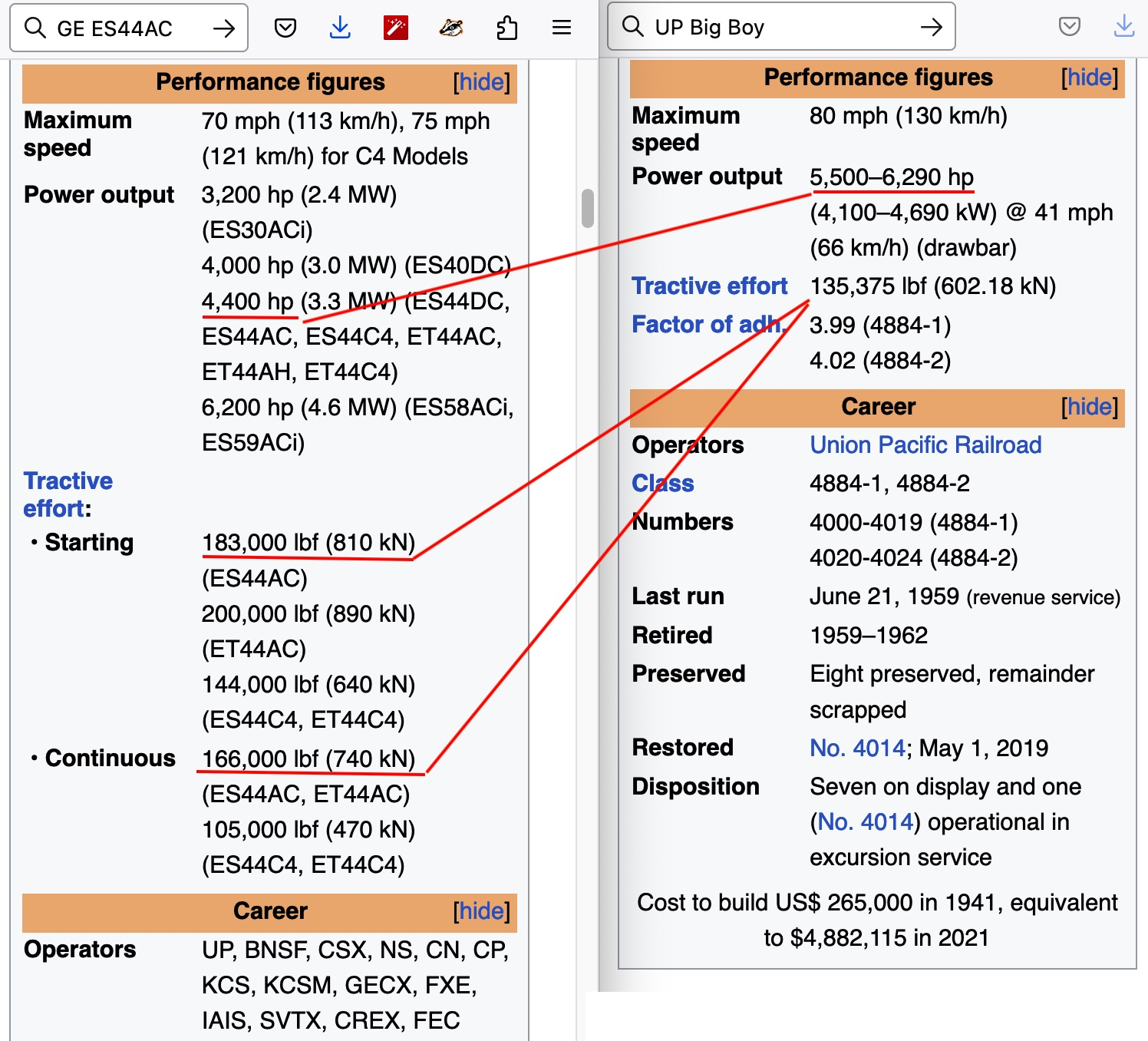Collapse Career section in GE ES44AC infobox
Viewport: 1148px width, 1041px height.
481,911
